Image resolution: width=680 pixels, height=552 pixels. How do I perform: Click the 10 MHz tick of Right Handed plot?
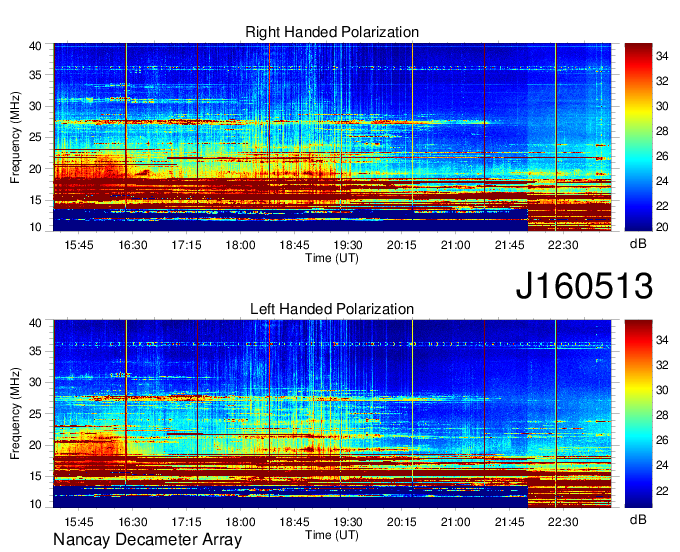[35, 227]
